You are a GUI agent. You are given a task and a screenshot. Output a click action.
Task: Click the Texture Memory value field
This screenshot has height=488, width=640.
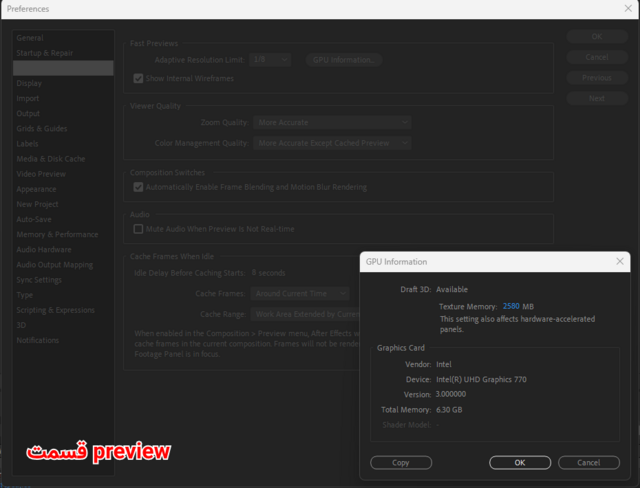point(510,306)
